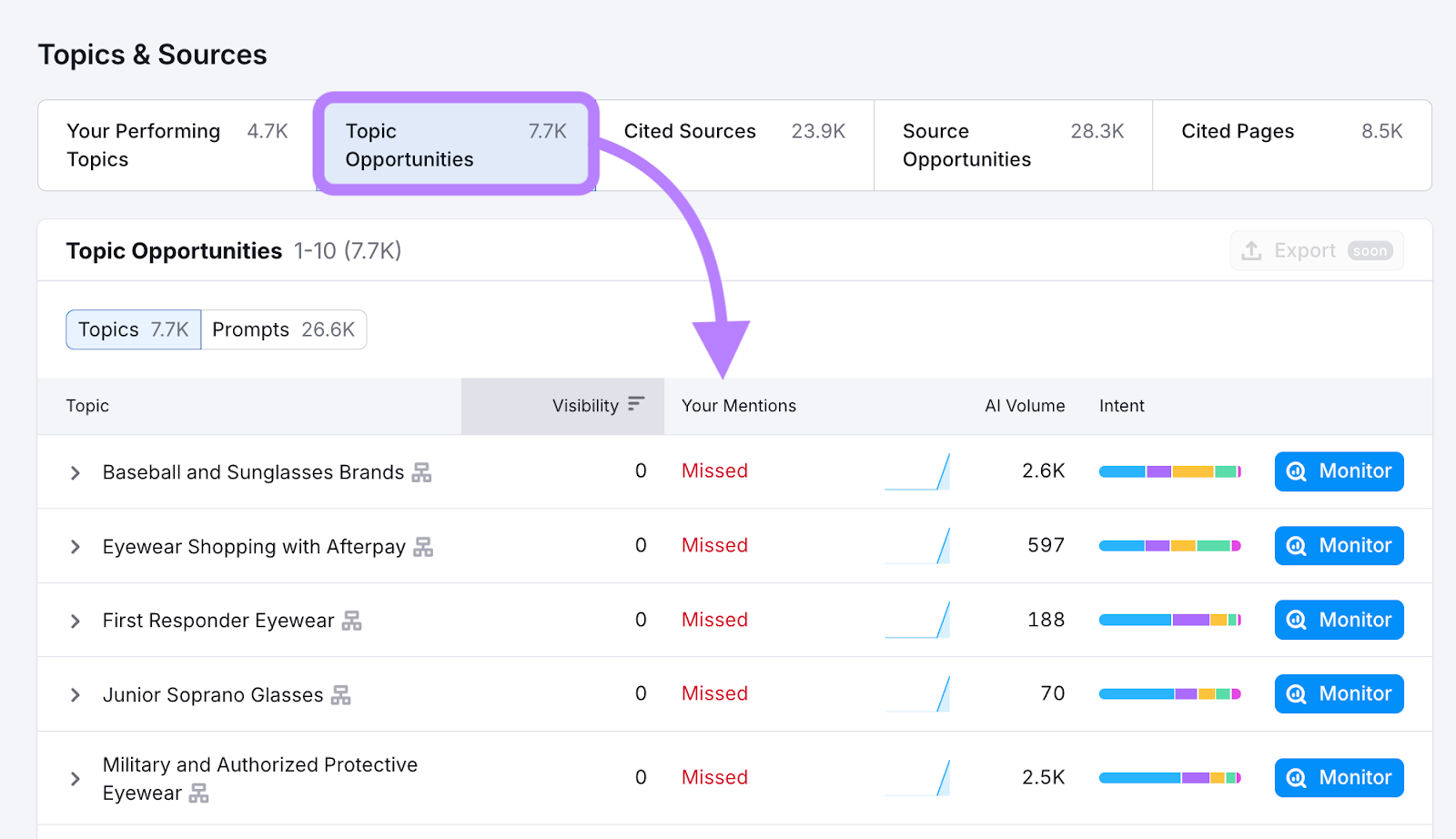The width and height of the screenshot is (1456, 839).
Task: Click the hierarchy icon beside Military and Authorized Protective Eyewear
Action: coord(197,793)
